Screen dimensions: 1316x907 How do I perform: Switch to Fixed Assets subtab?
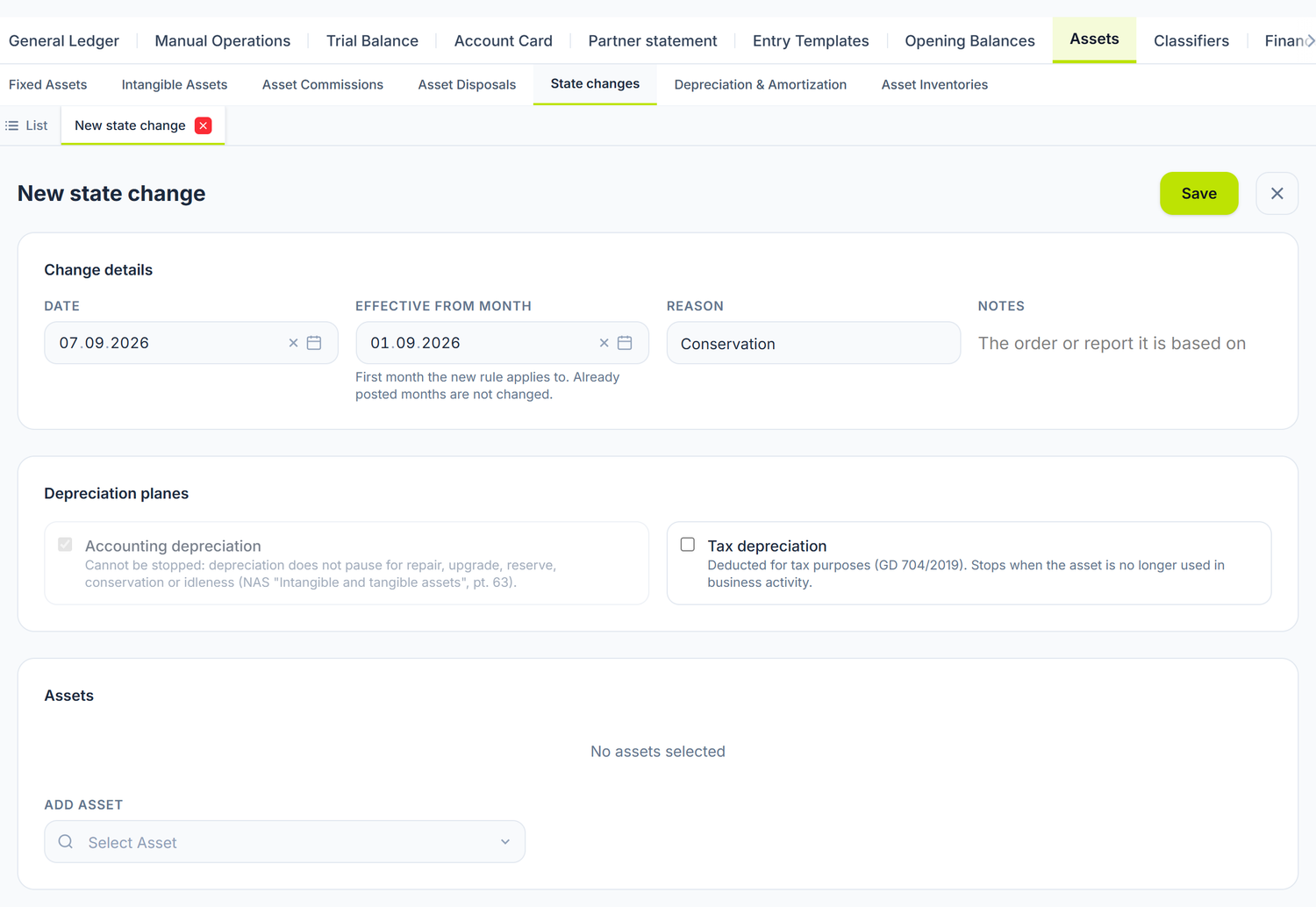pos(48,84)
